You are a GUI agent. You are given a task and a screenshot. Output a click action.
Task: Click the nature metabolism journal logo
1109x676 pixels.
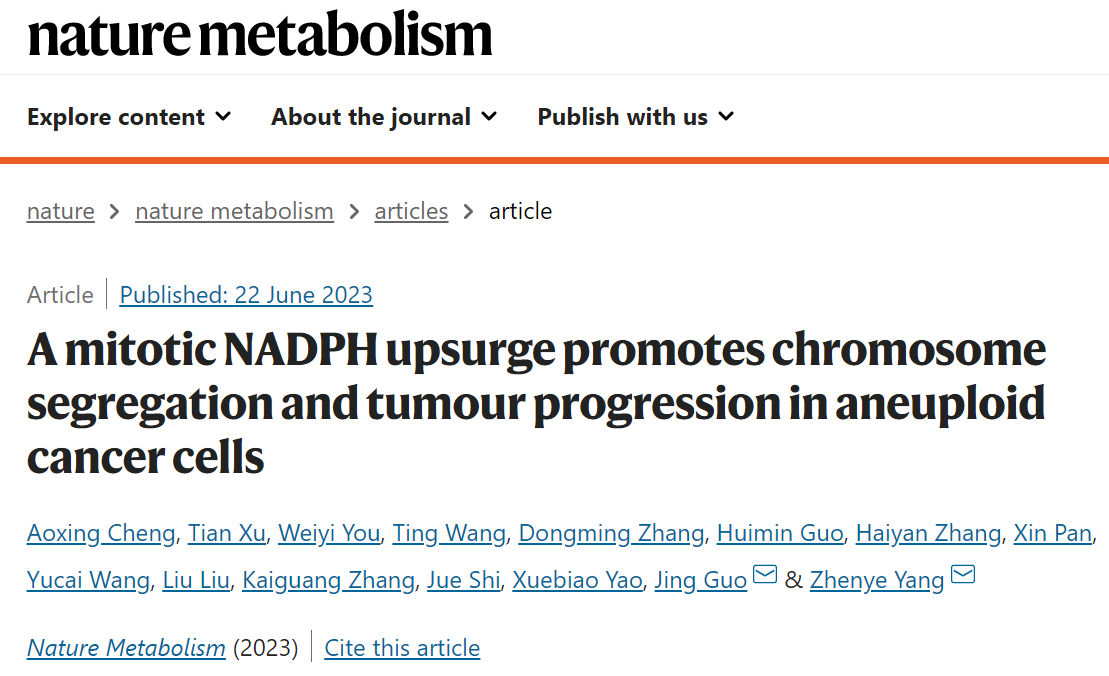(260, 35)
